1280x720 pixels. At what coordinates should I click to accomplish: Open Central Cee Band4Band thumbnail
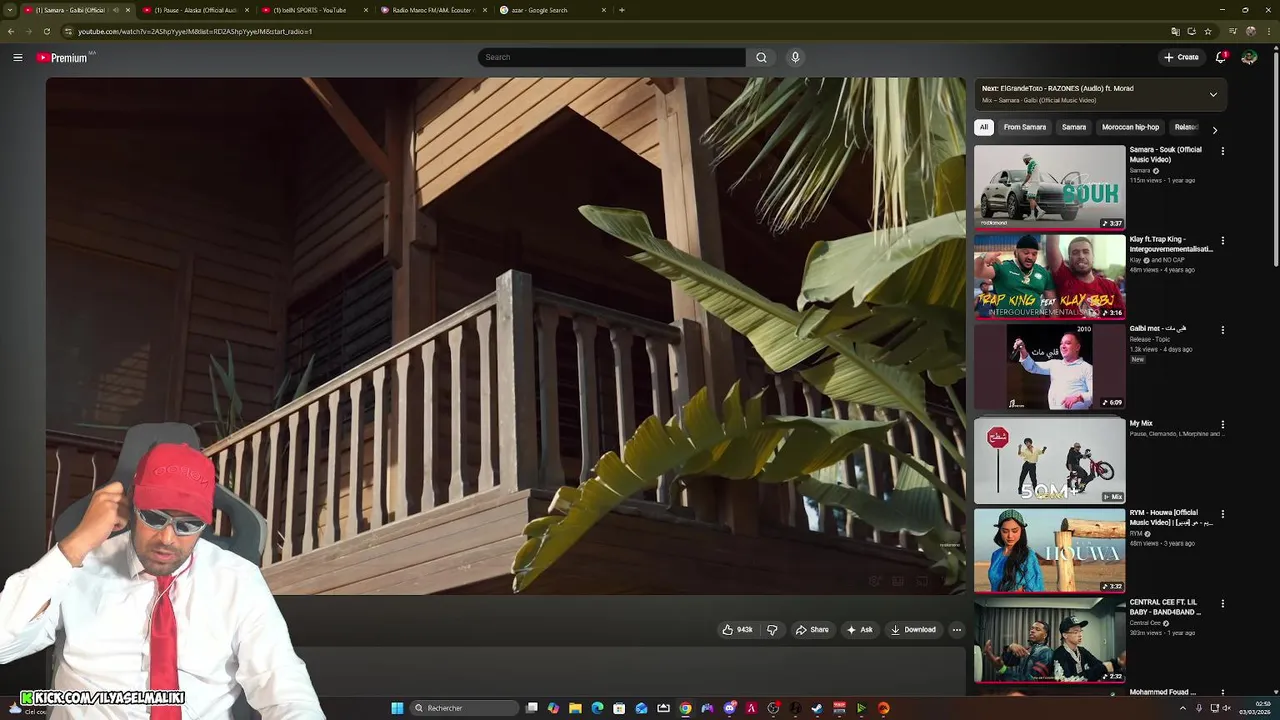[x=1050, y=640]
